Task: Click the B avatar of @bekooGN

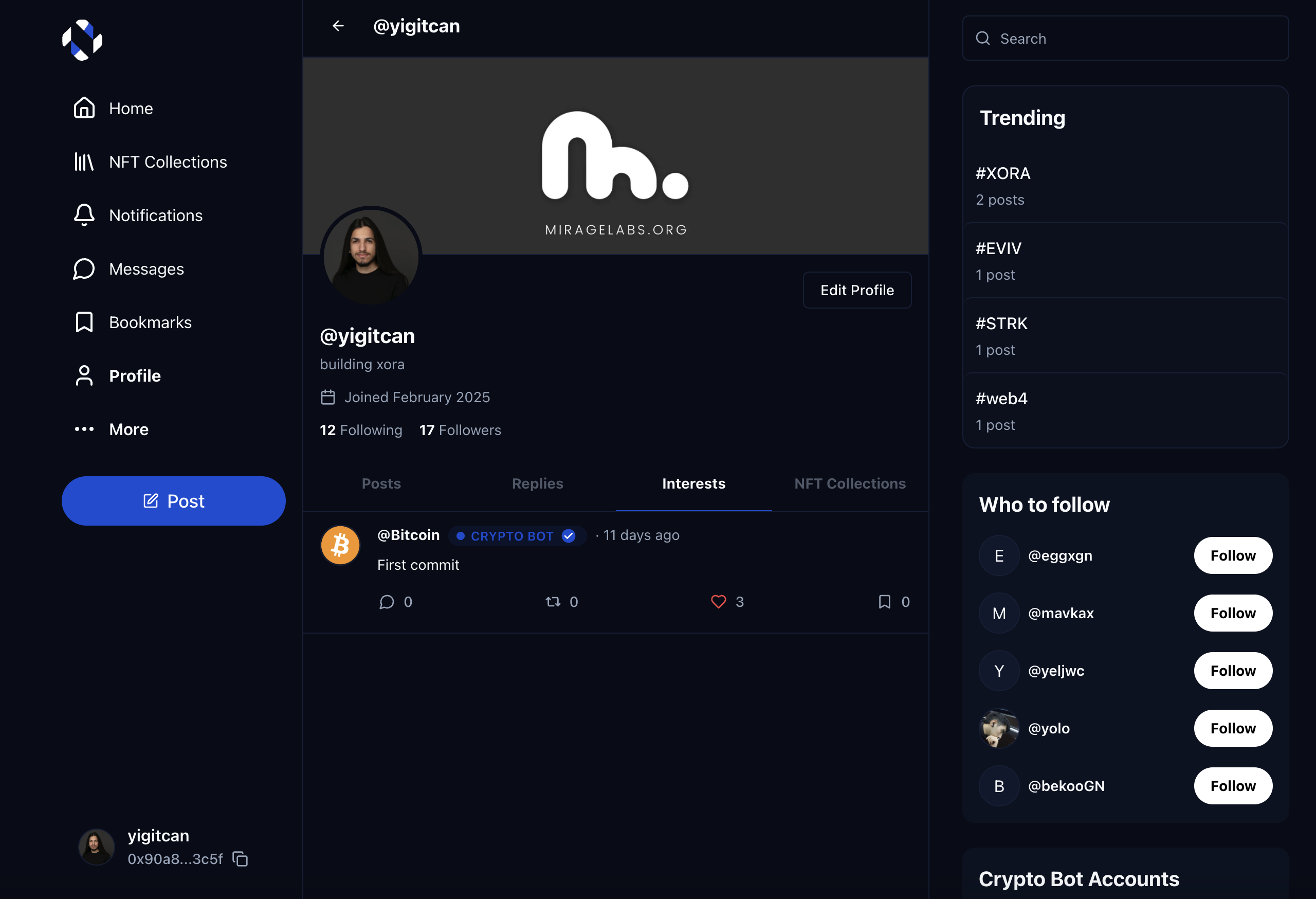Action: (999, 786)
